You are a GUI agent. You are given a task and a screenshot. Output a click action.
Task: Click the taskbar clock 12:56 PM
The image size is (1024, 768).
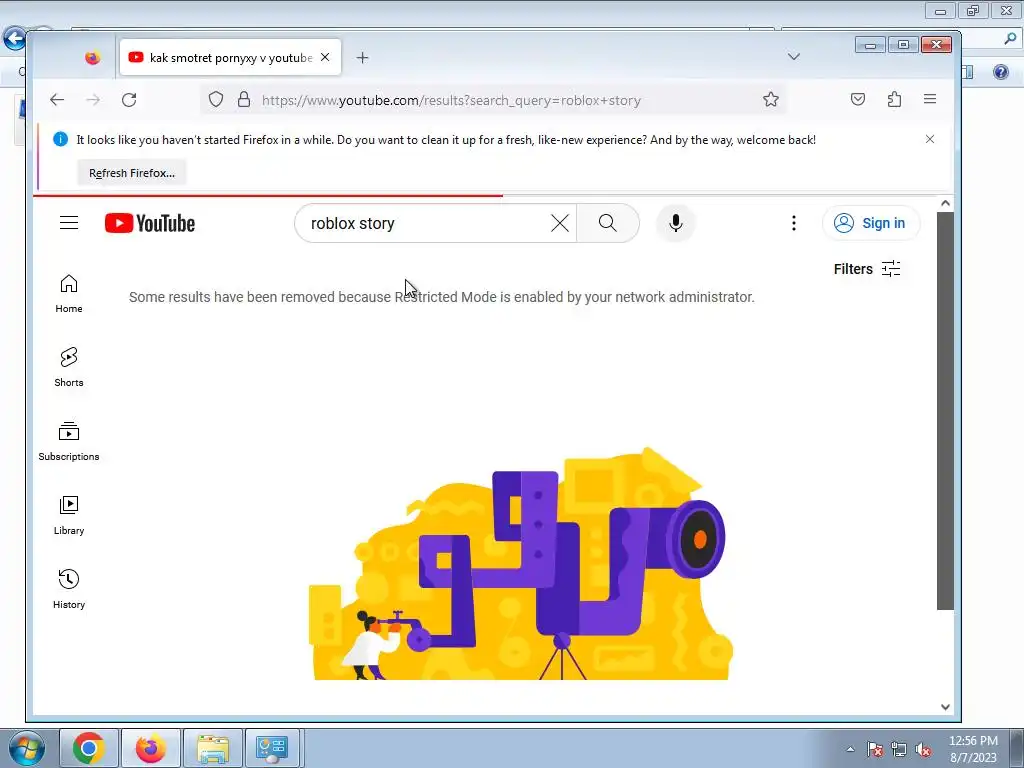973,748
